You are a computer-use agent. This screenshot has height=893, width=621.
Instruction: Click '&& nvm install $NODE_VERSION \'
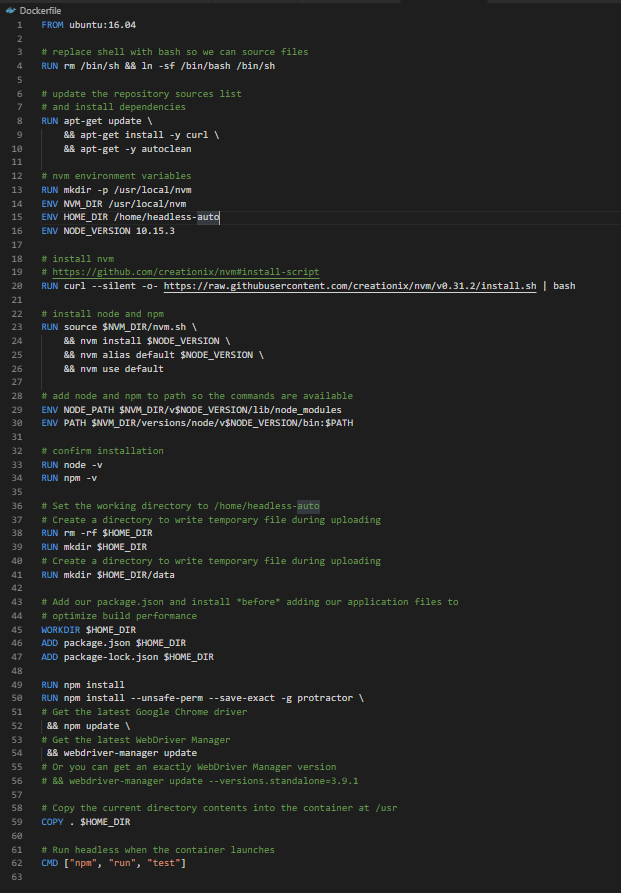(147, 341)
